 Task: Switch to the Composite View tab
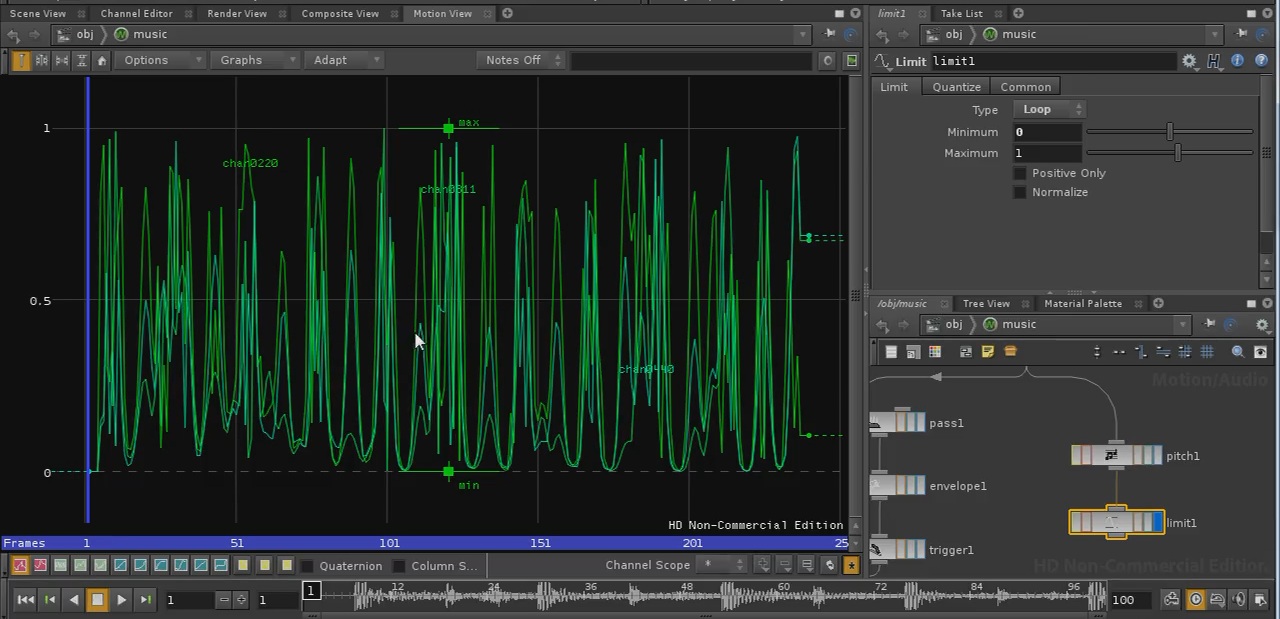coord(340,13)
